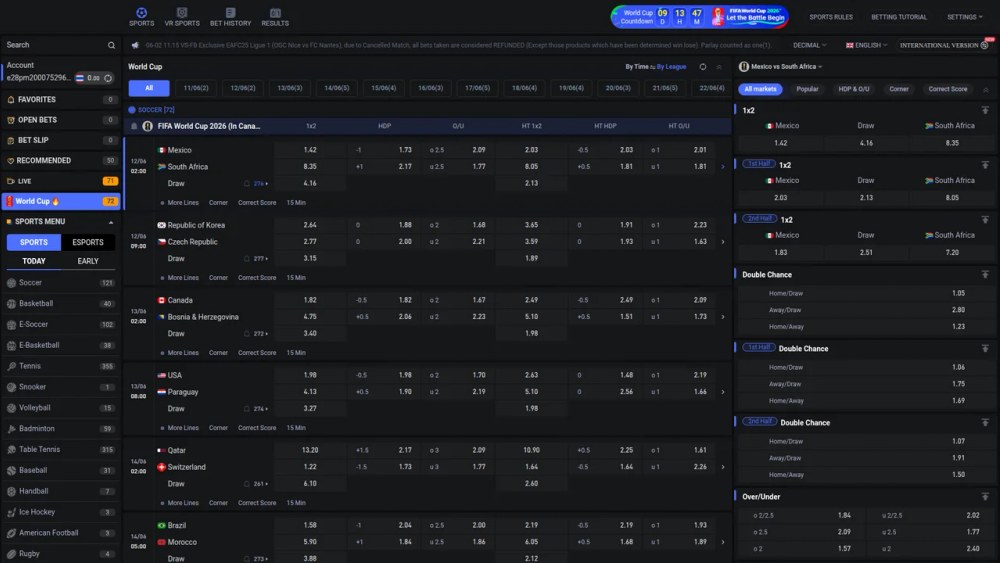1000x563 pixels.
Task: Select American Football in sports list
Action: tap(61, 533)
